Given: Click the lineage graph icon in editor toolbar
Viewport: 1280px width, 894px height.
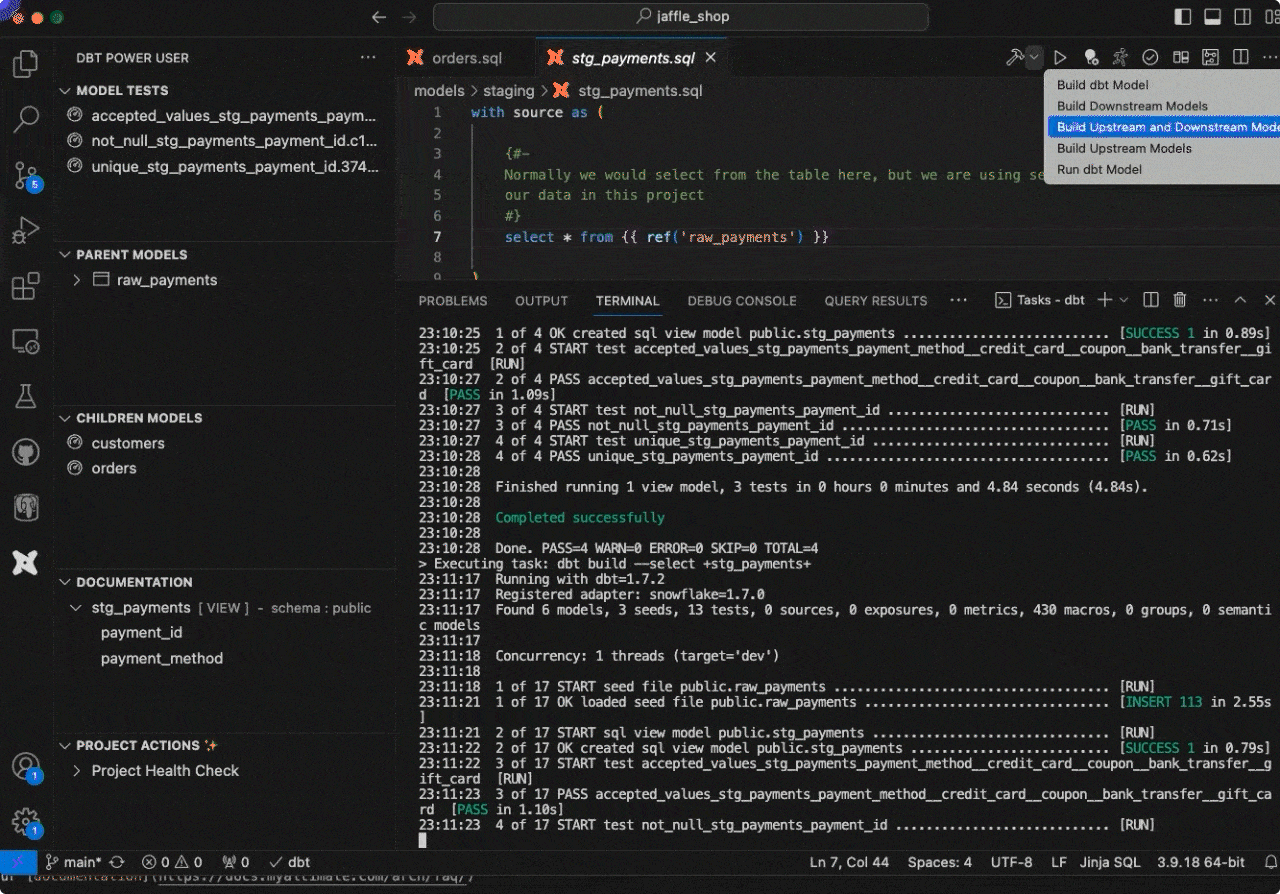Looking at the screenshot, I should click(x=1210, y=58).
